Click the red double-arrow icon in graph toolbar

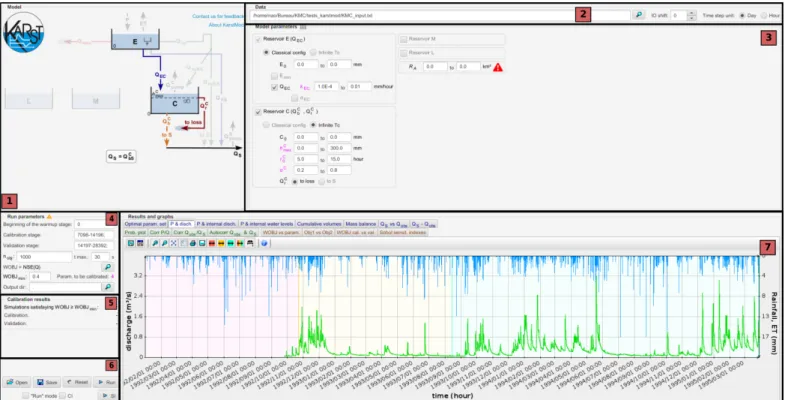click(212, 243)
